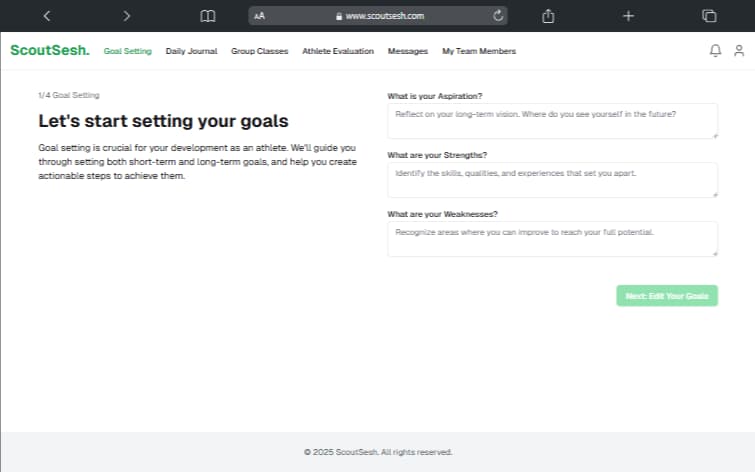The image size is (755, 472).
Task: Open the Goal Setting tab
Action: (x=128, y=51)
